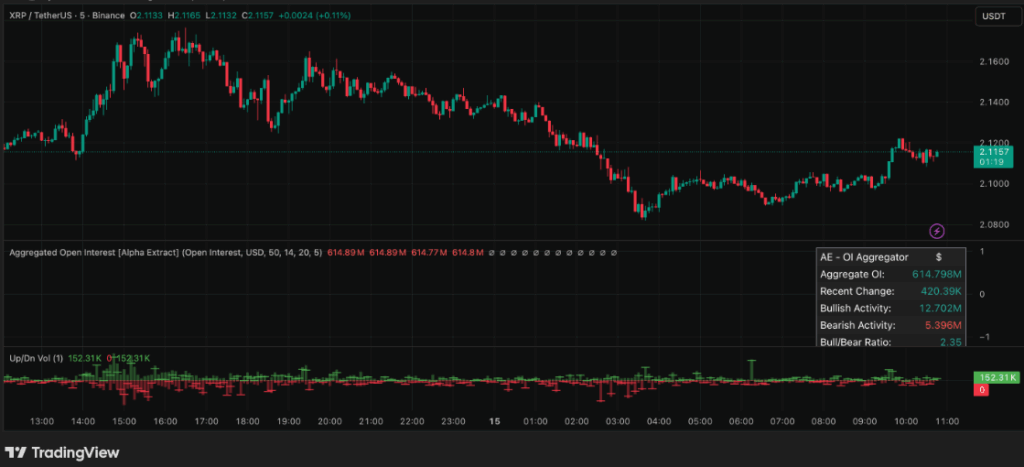1024x467 pixels.
Task: Click the 01:00 time axis label
Action: [536, 421]
